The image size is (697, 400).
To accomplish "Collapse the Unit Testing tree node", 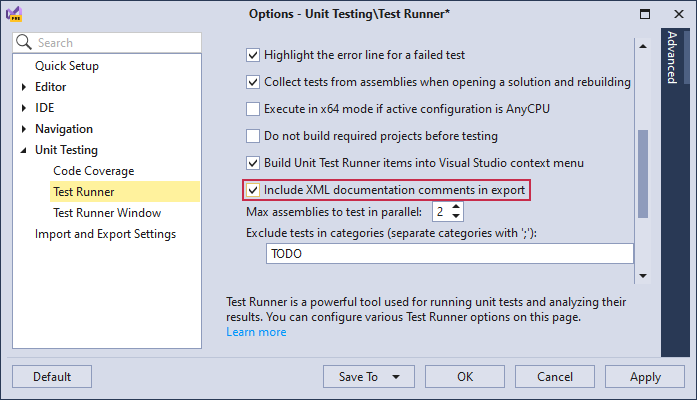I will point(24,151).
